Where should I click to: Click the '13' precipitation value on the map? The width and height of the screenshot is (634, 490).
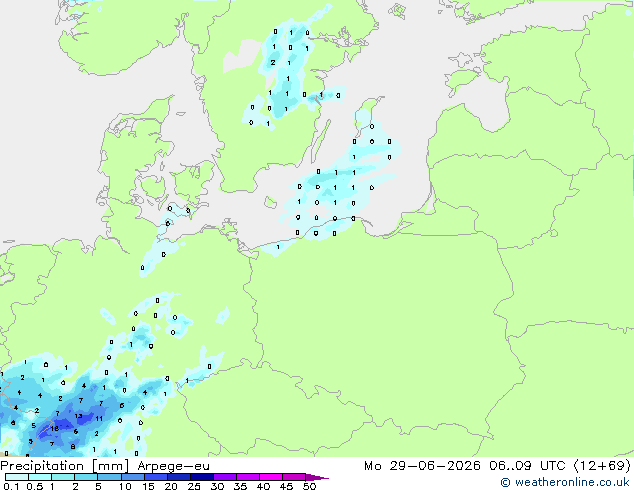78,416
